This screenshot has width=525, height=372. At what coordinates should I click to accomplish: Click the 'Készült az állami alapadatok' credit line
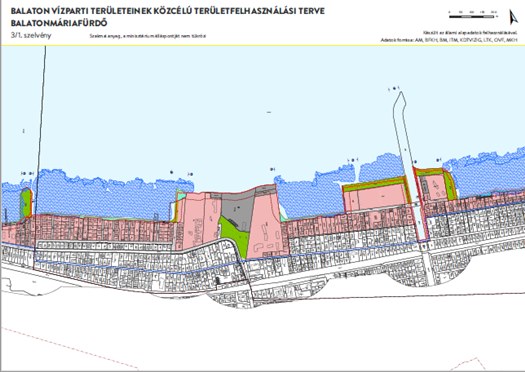coord(470,33)
